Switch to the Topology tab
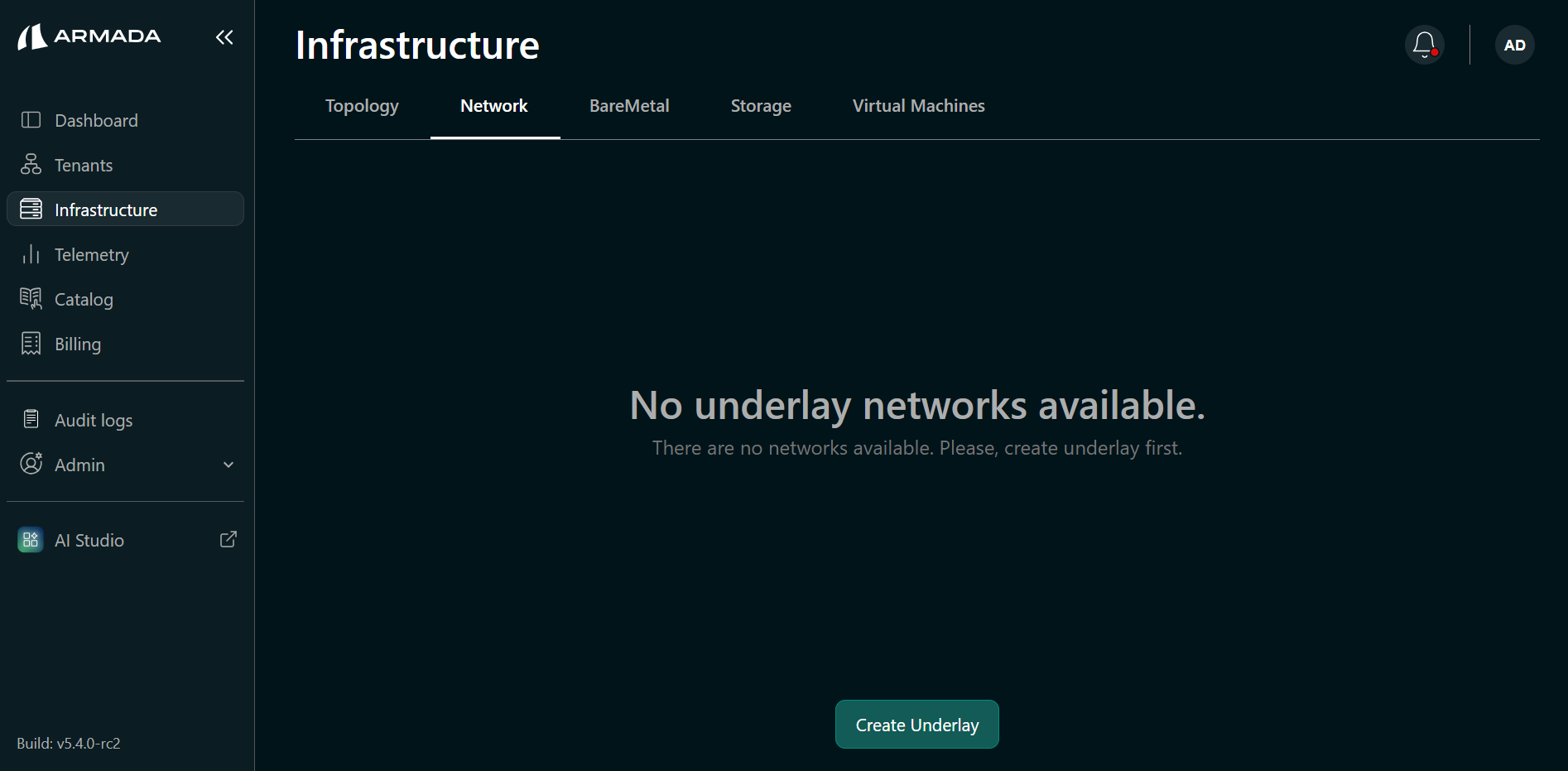This screenshot has width=1568, height=771. pos(362,106)
